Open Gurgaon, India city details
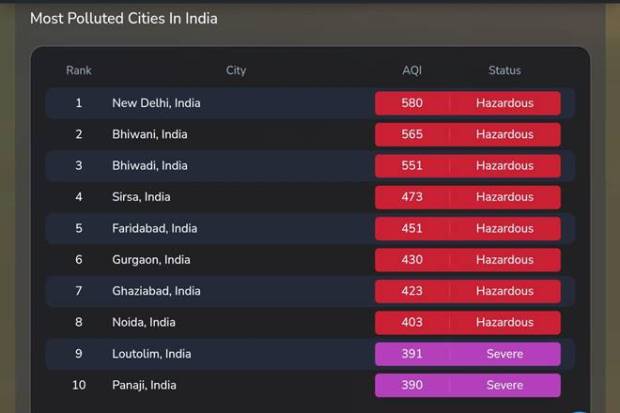Screen dimensions: 620x413 point(151,259)
